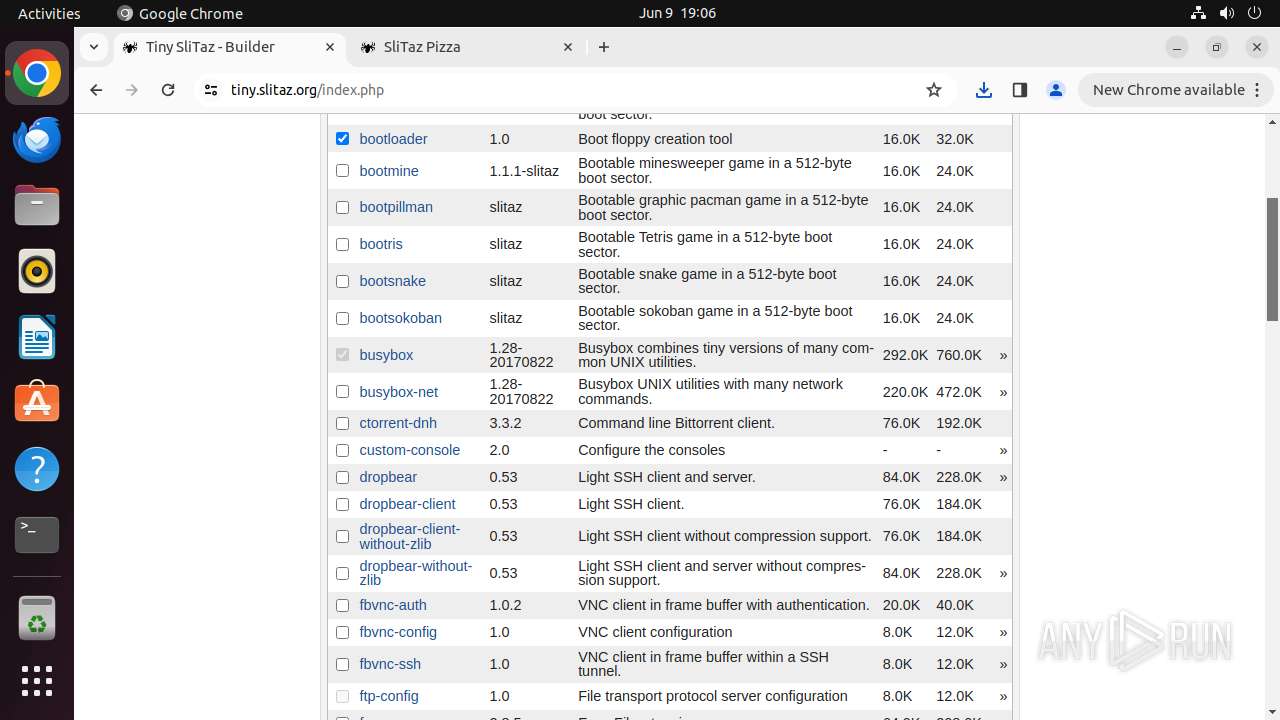The width and height of the screenshot is (1280, 720).
Task: Open Google Chrome from the dock
Action: (x=37, y=74)
